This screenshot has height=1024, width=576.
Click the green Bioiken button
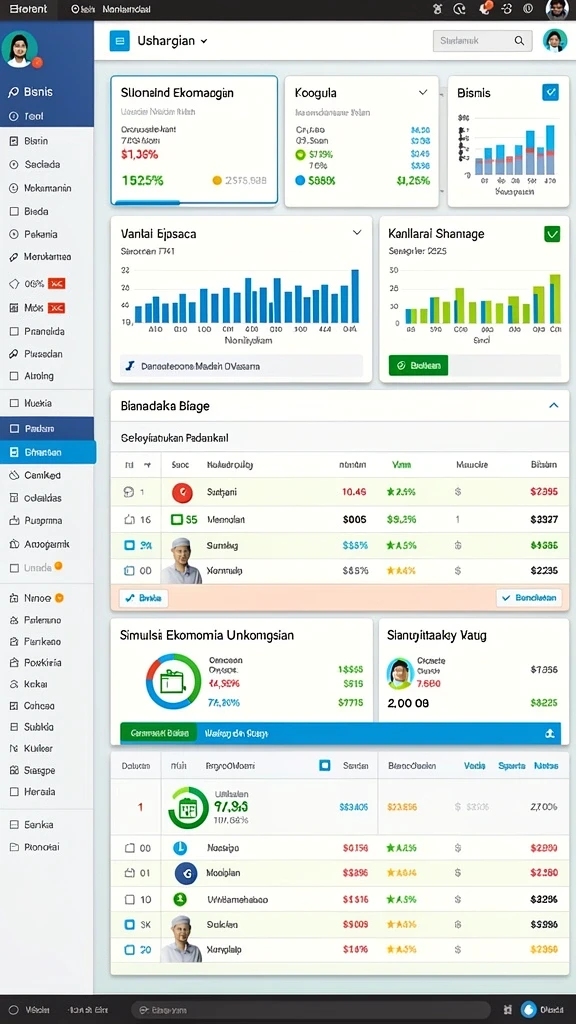[419, 365]
